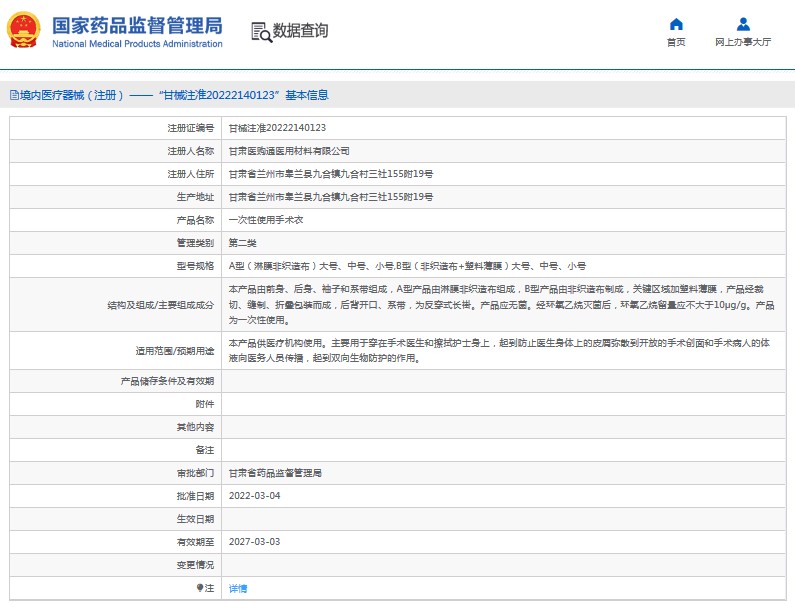Viewport: 795px width, 607px height.
Task: Click the 有效期至 label
Action: [x=195, y=542]
